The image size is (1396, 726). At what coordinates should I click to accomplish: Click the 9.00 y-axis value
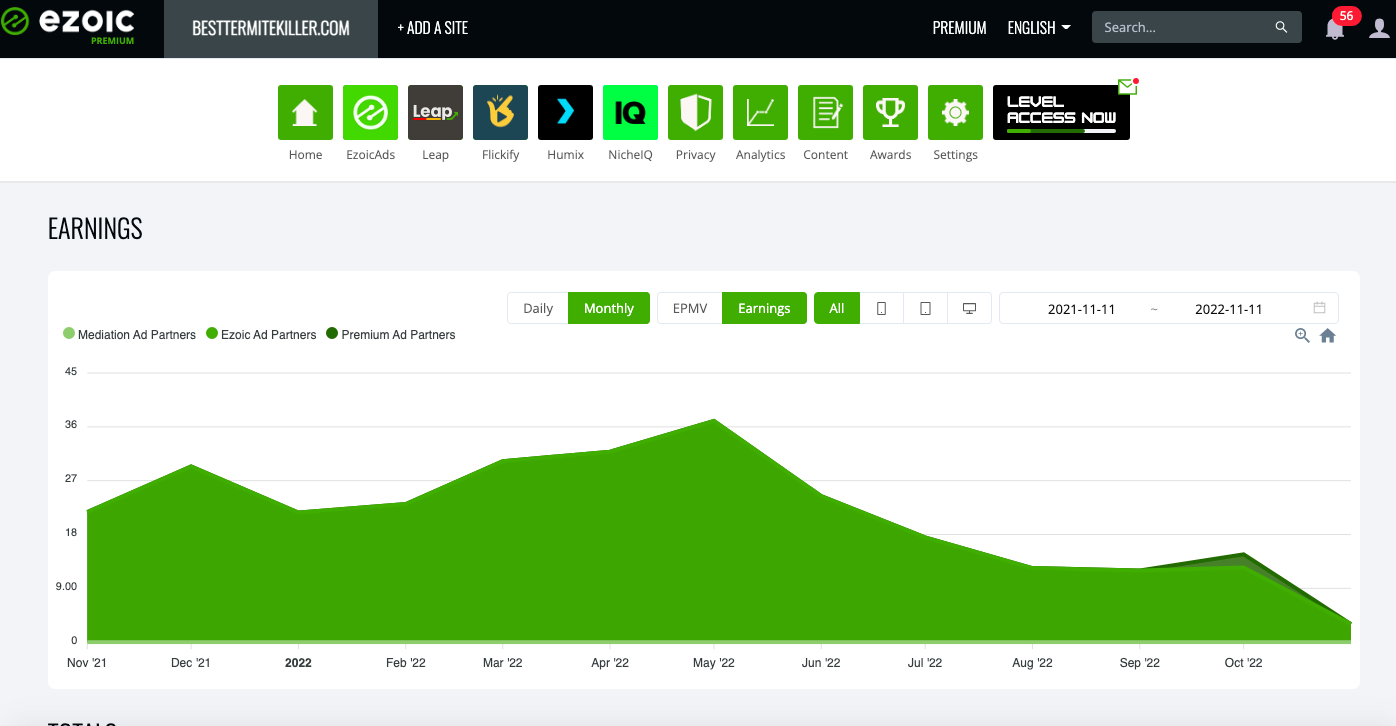pos(66,586)
